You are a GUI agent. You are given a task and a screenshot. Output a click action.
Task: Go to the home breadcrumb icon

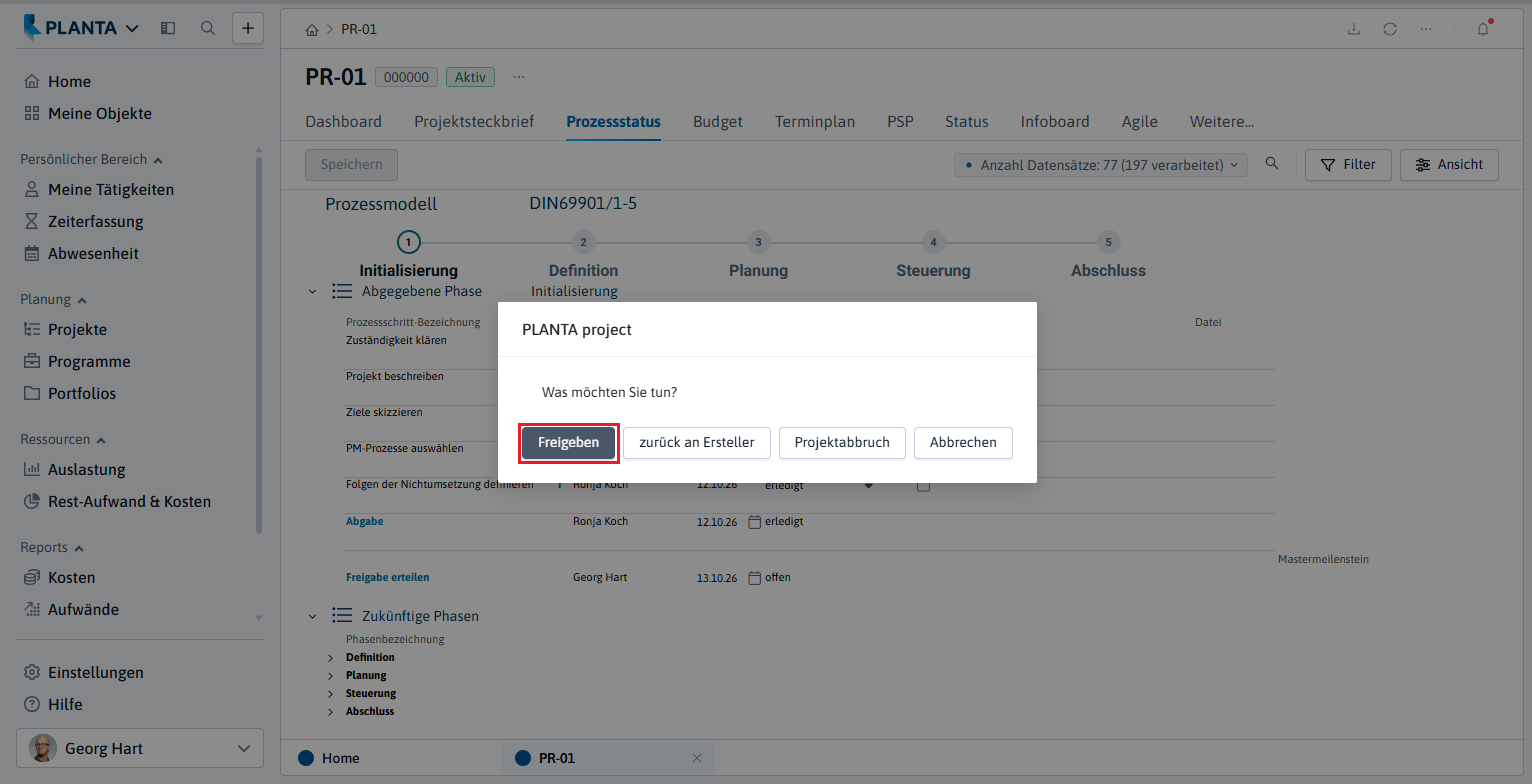(x=312, y=29)
